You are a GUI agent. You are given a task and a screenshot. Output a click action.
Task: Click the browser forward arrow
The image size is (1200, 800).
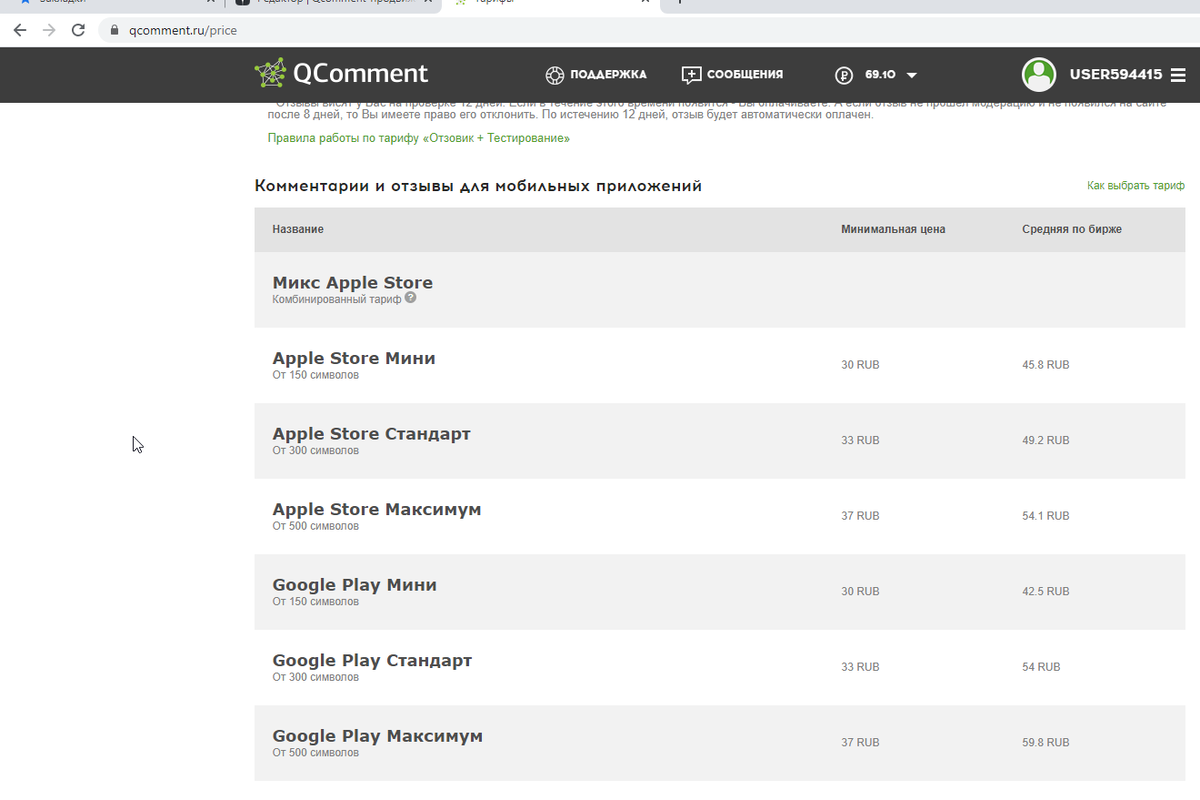pyautogui.click(x=49, y=30)
